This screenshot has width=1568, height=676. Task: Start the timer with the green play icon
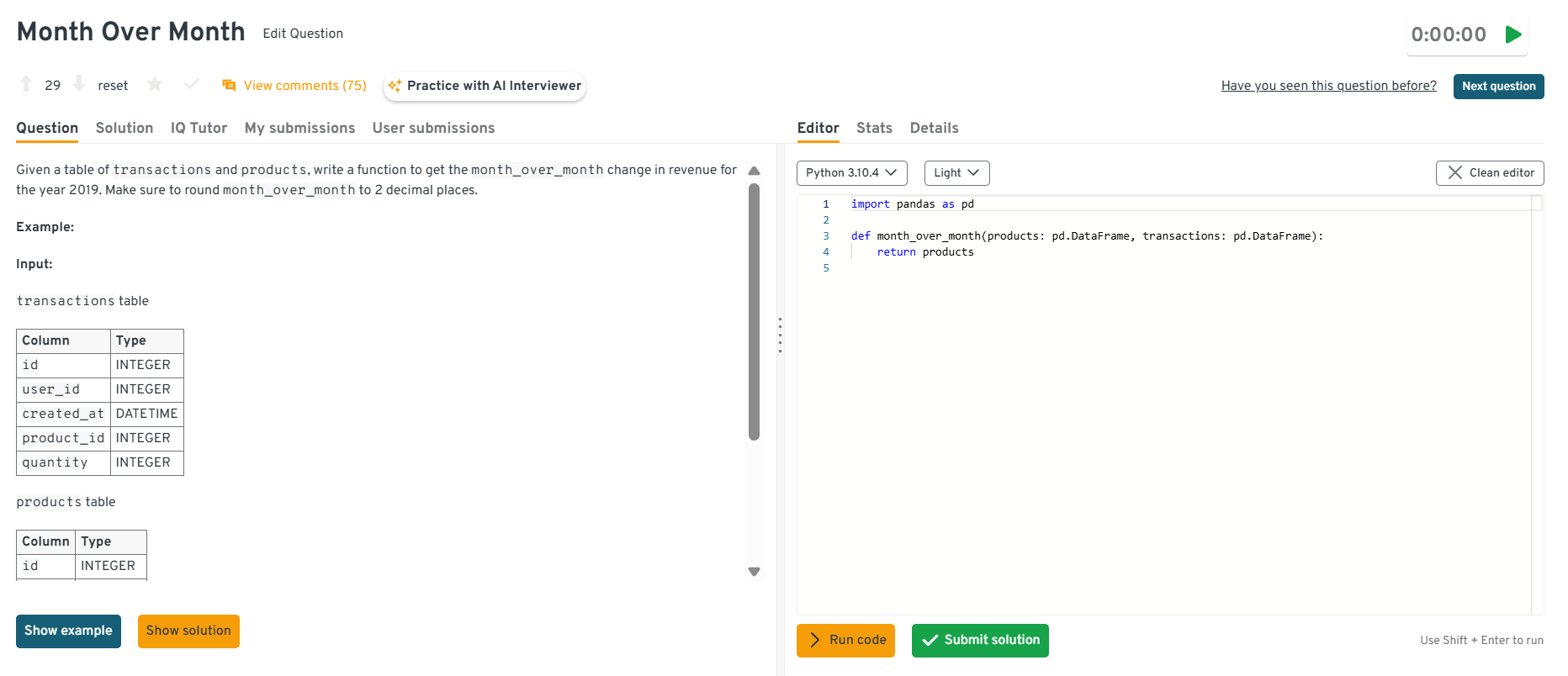(x=1513, y=34)
